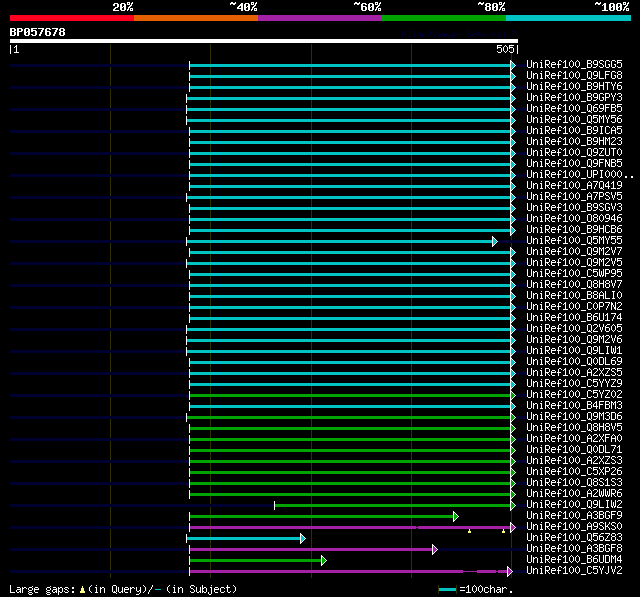
Task: Select the cyan alignment bar for Q2V605
Action: point(349,329)
